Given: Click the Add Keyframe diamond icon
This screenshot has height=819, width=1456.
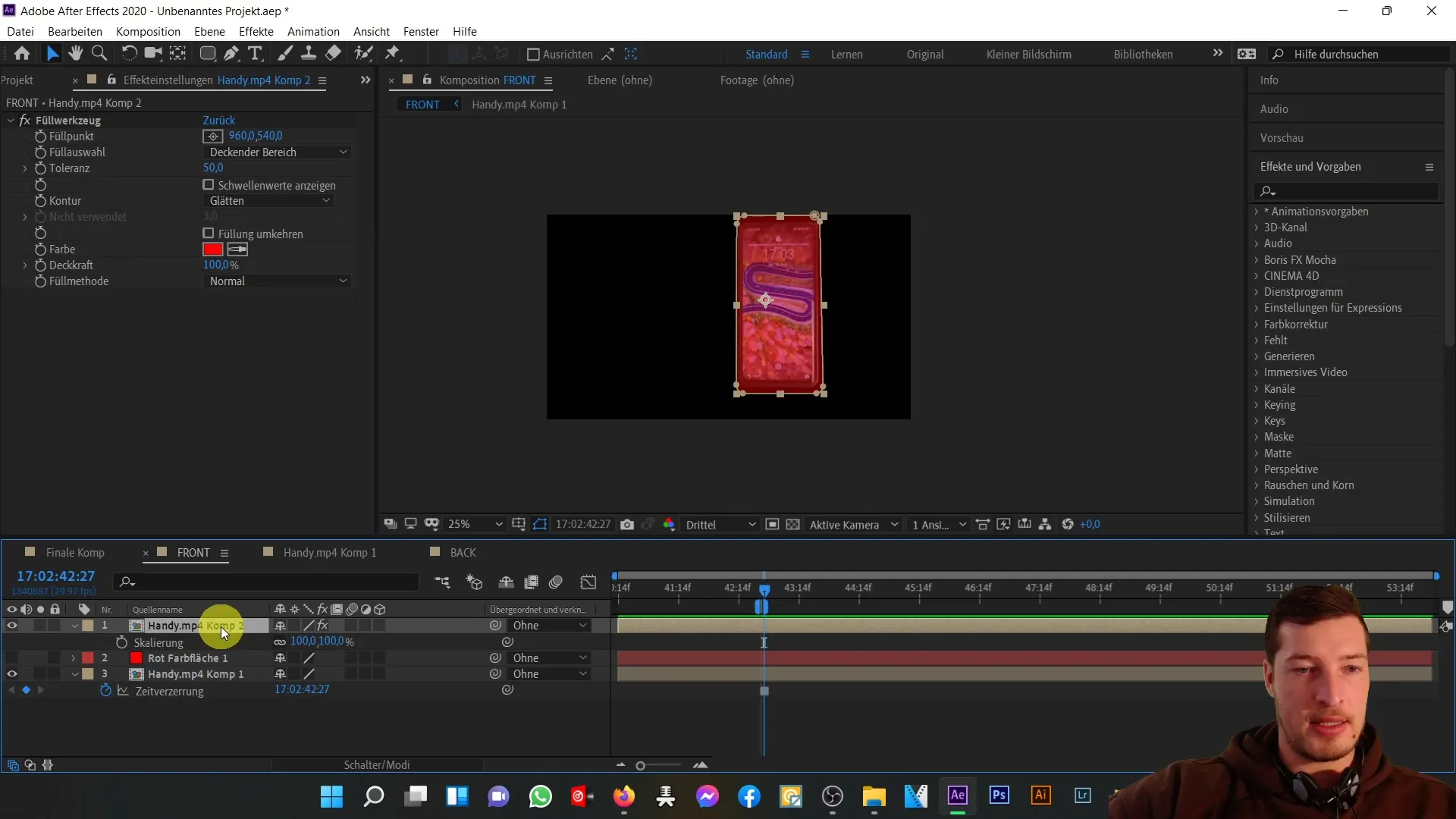Looking at the screenshot, I should pyautogui.click(x=26, y=691).
